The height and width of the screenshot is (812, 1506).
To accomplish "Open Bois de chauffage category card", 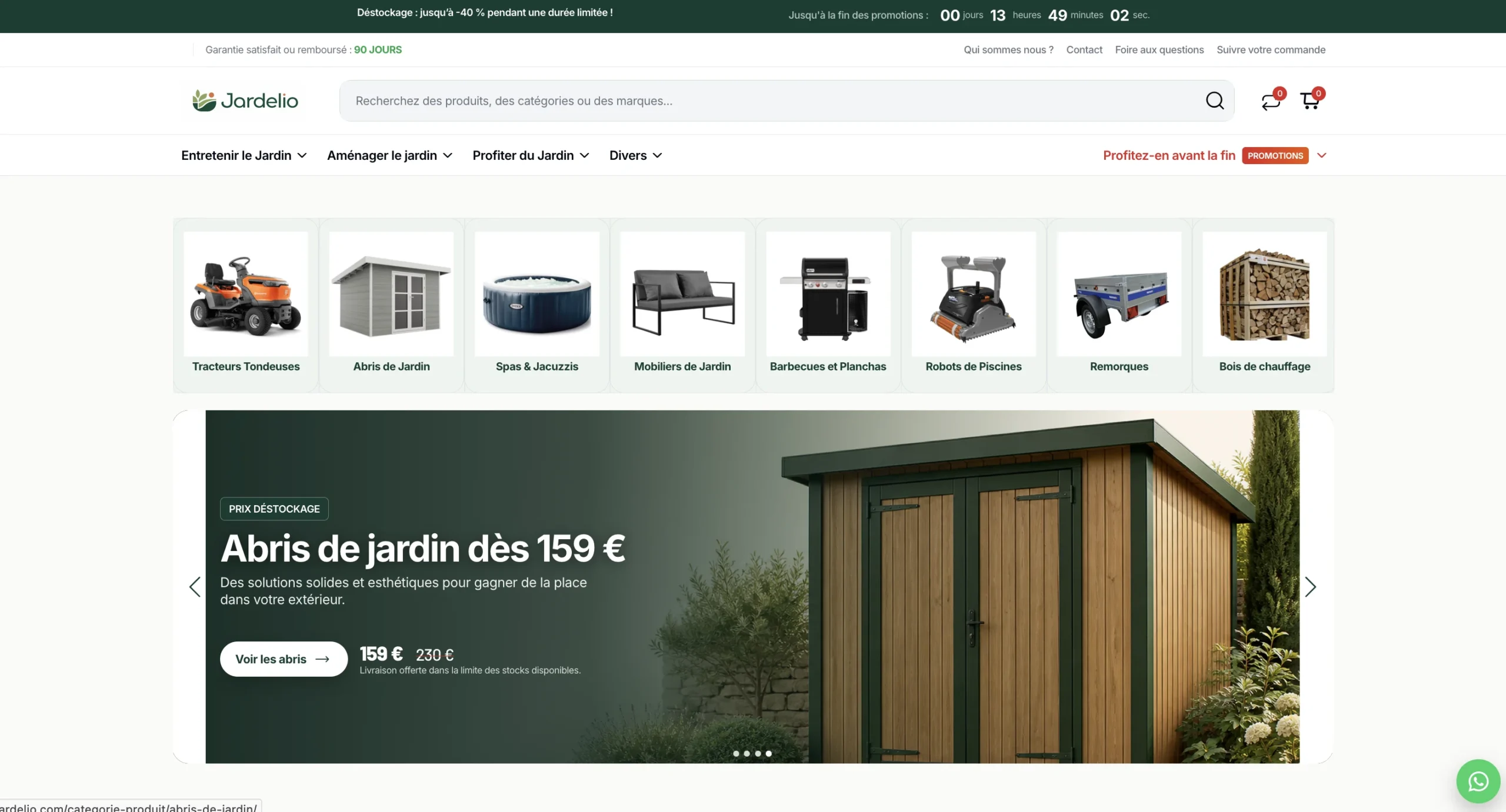I will 1265,305.
